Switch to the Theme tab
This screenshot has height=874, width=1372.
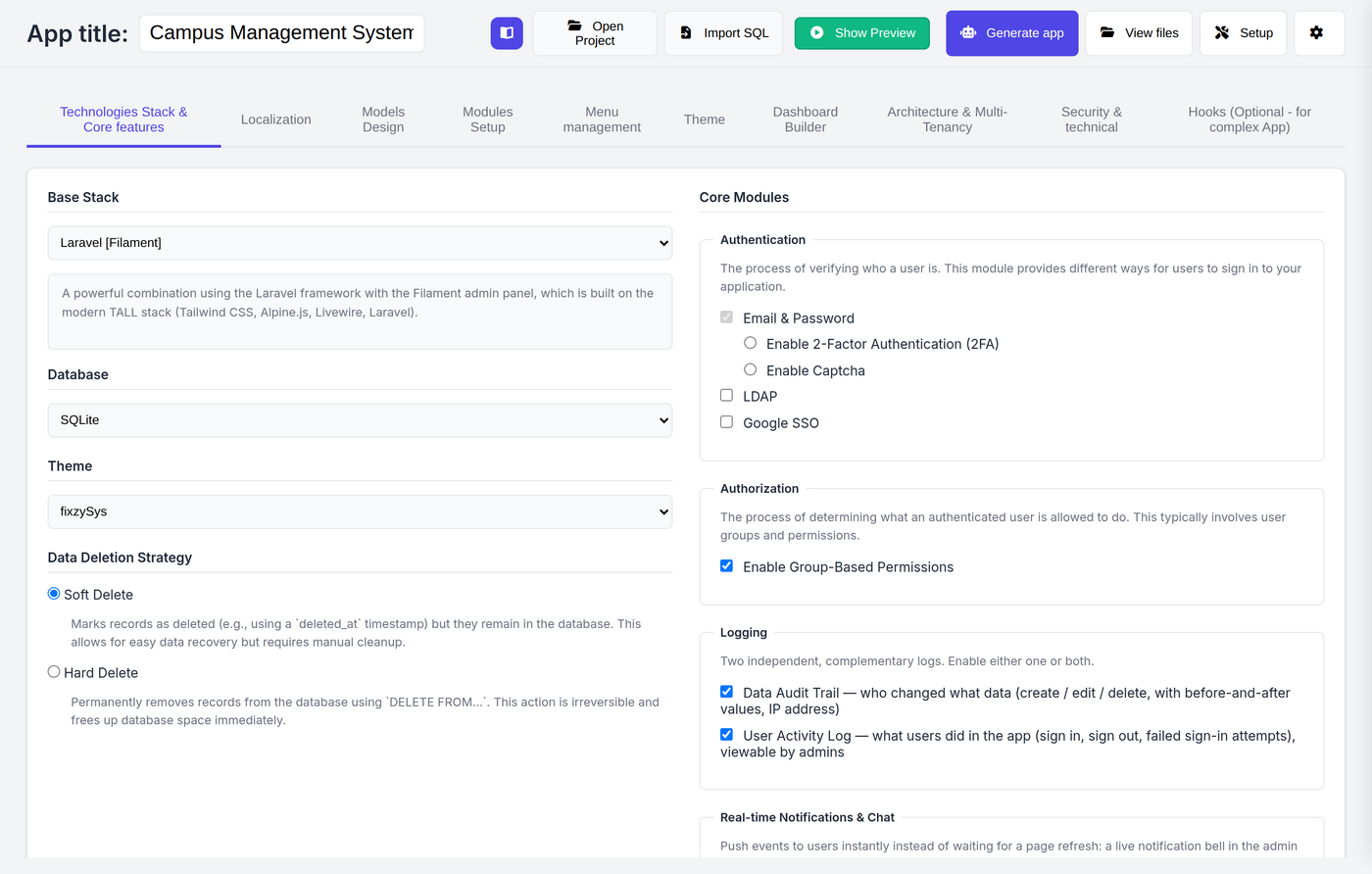[705, 120]
